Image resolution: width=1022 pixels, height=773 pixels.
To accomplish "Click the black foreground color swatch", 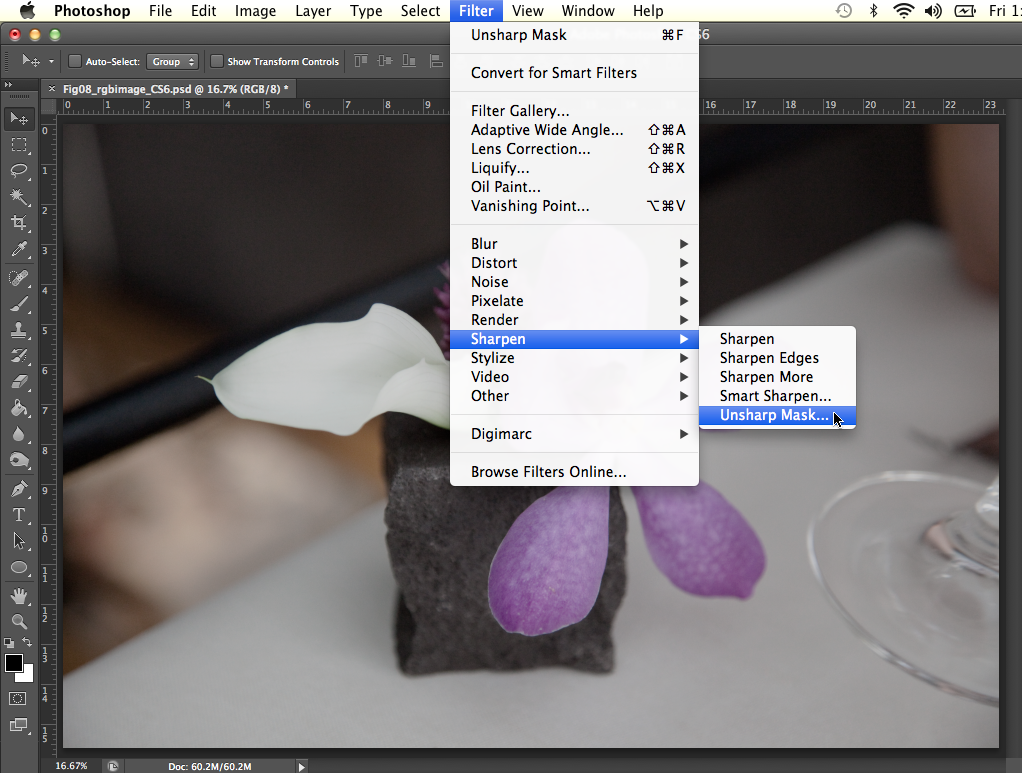I will [x=14, y=664].
